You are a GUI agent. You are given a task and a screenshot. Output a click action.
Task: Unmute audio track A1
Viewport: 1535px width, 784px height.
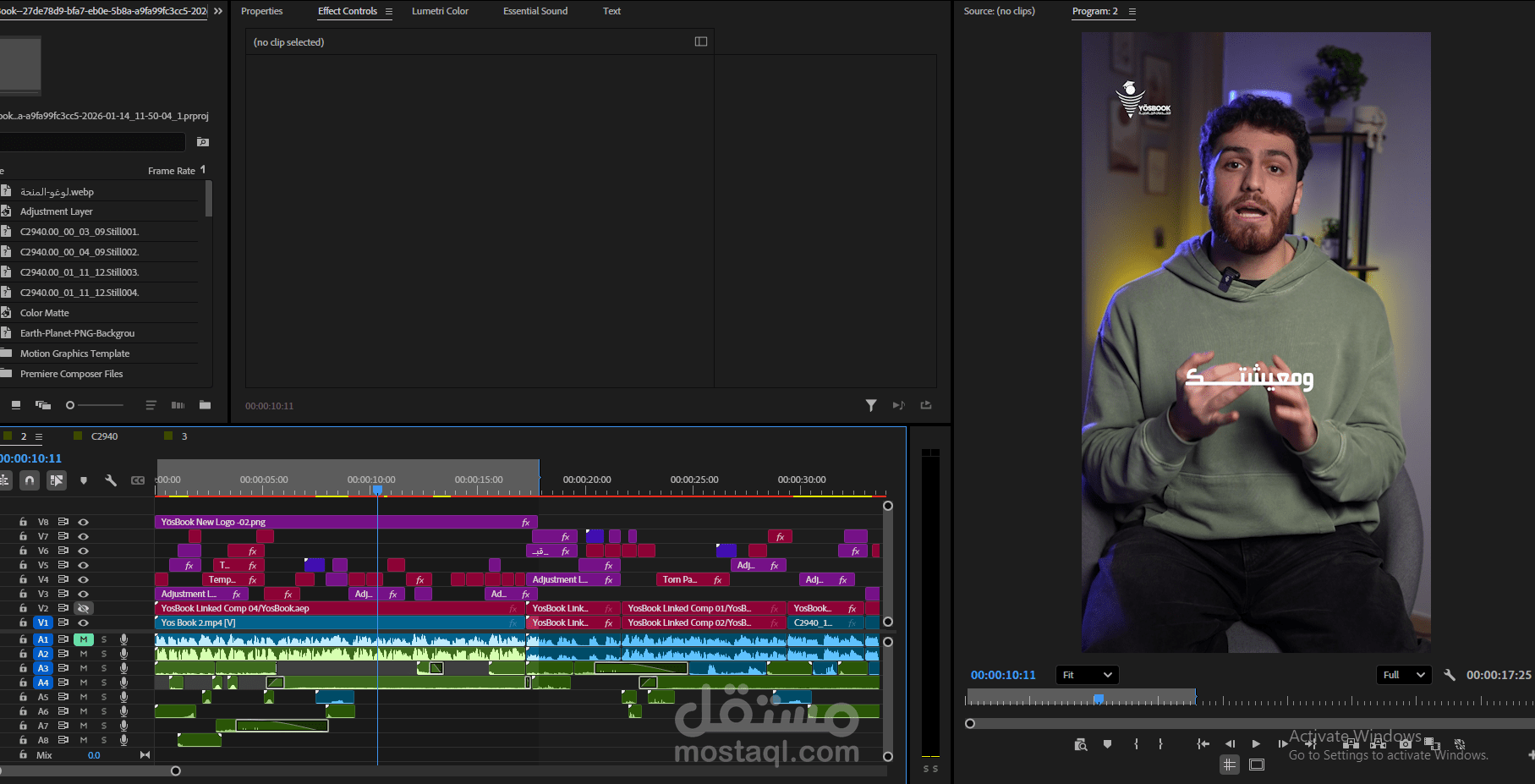pos(84,639)
